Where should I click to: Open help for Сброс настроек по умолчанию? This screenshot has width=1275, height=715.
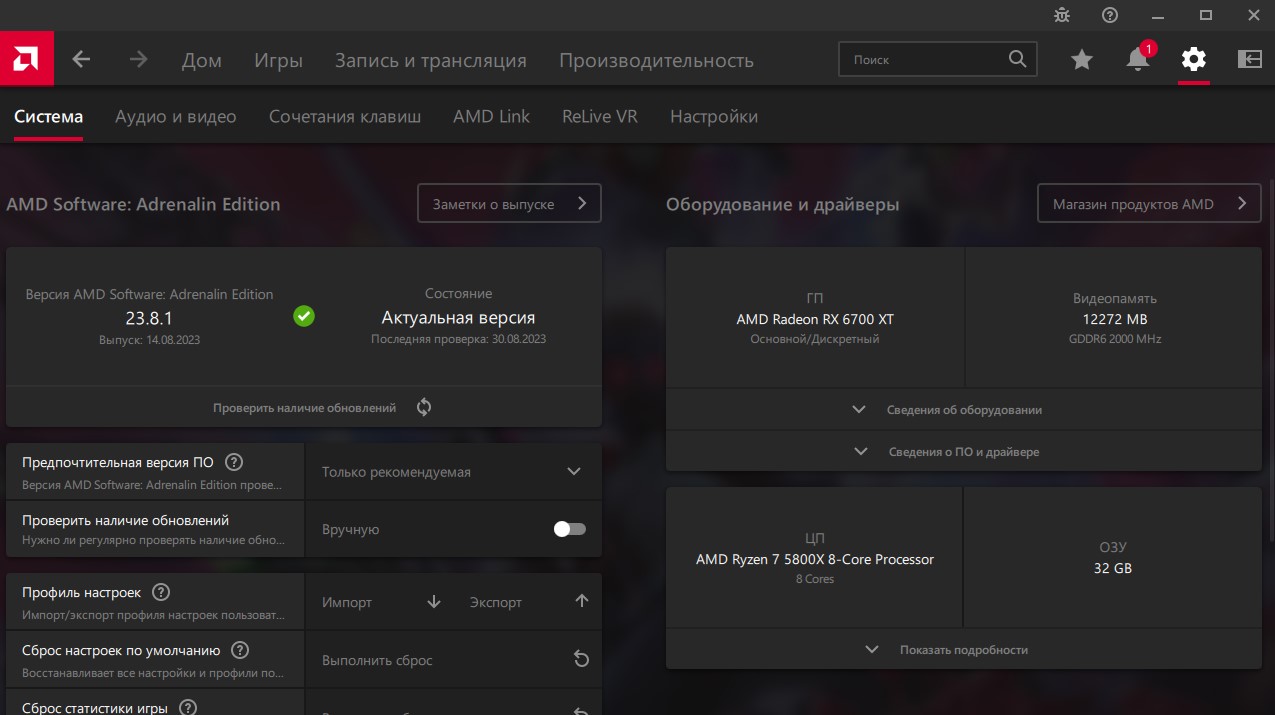point(240,650)
